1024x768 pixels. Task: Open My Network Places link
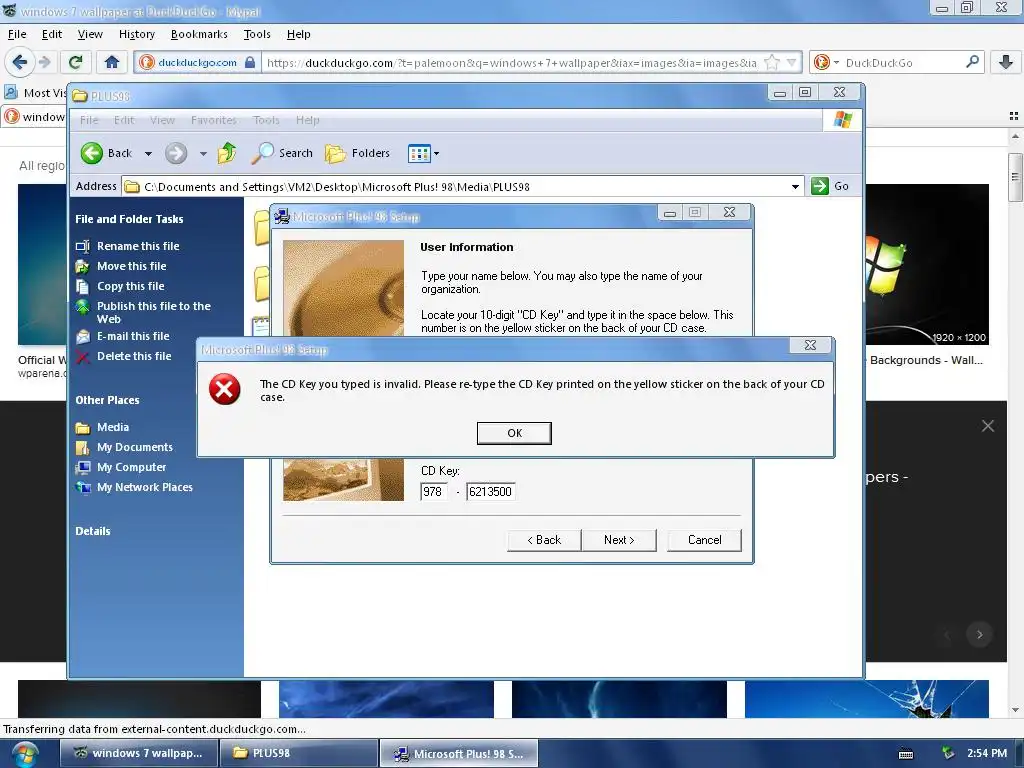point(144,487)
